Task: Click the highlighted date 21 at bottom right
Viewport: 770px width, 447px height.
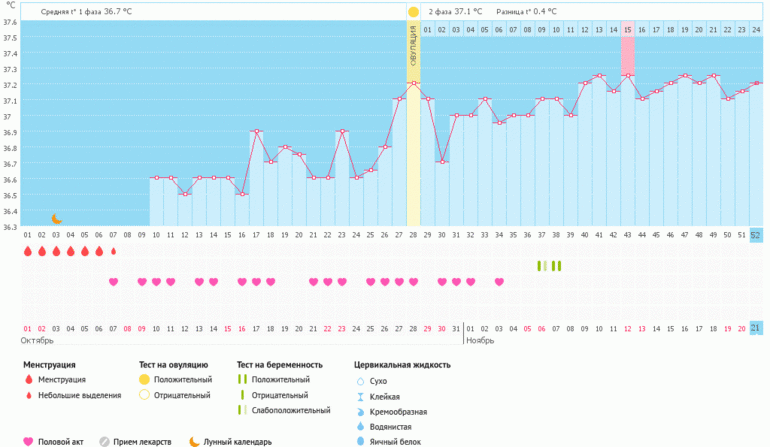Action: click(x=756, y=328)
